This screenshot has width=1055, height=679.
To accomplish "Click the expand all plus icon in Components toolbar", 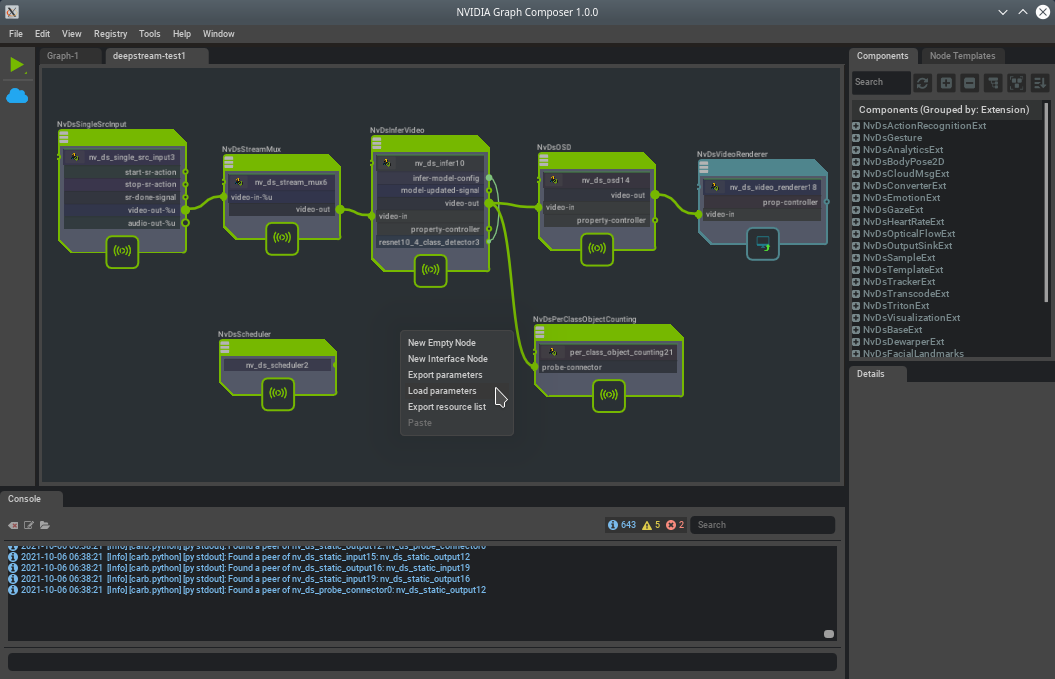I will (x=946, y=82).
